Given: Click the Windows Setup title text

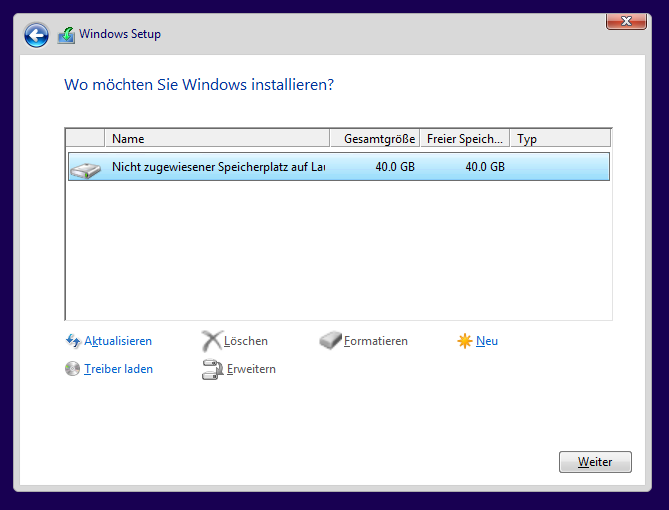Looking at the screenshot, I should [120, 34].
